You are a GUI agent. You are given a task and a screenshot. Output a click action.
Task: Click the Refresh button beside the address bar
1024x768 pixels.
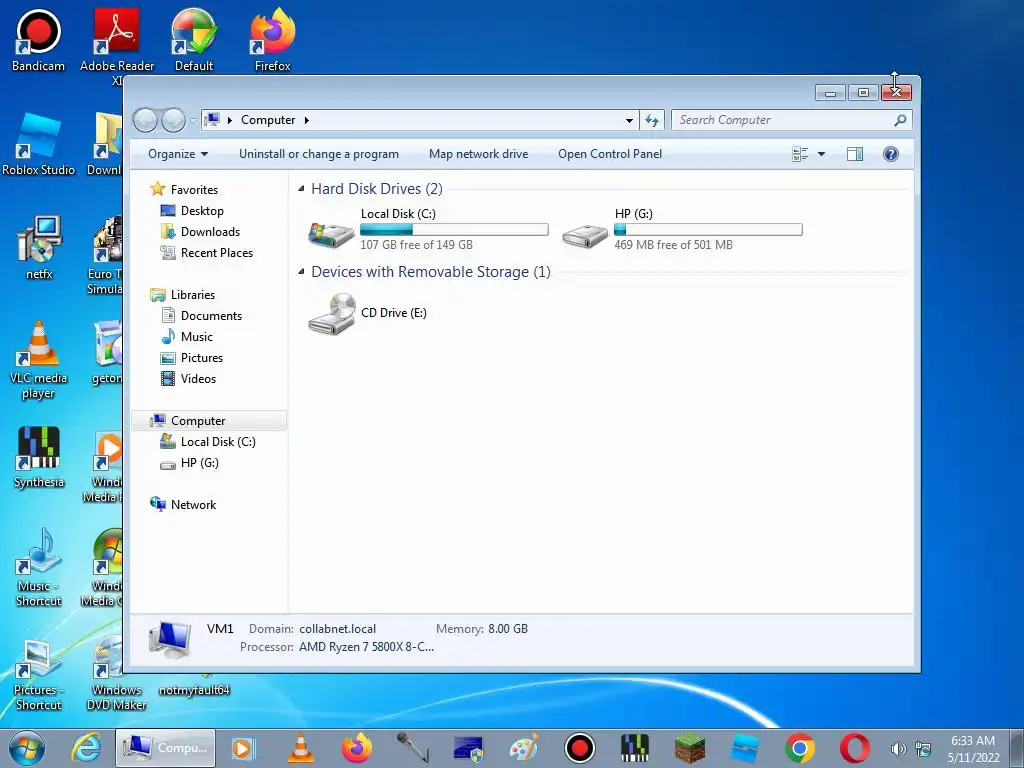point(652,120)
